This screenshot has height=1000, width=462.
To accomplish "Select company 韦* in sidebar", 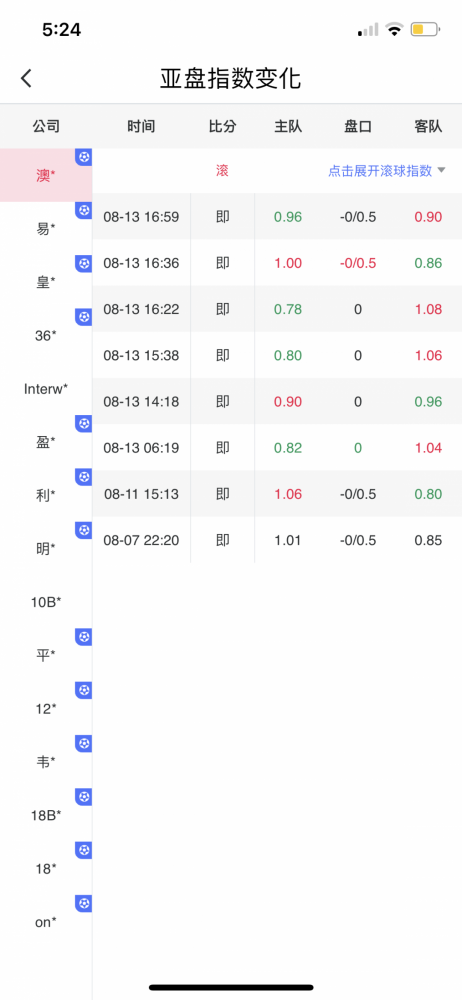I will point(46,761).
